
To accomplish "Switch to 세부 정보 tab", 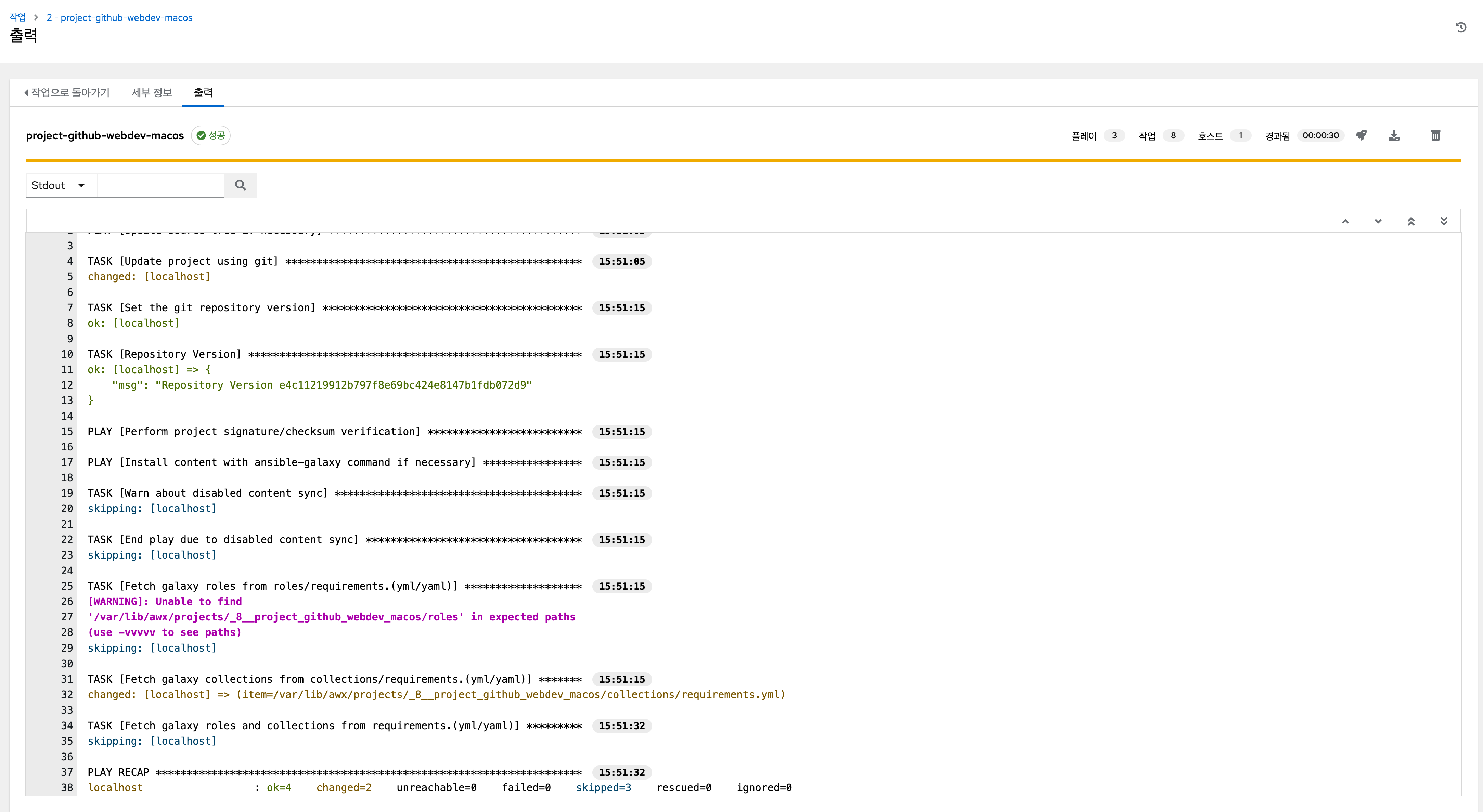I will [152, 93].
